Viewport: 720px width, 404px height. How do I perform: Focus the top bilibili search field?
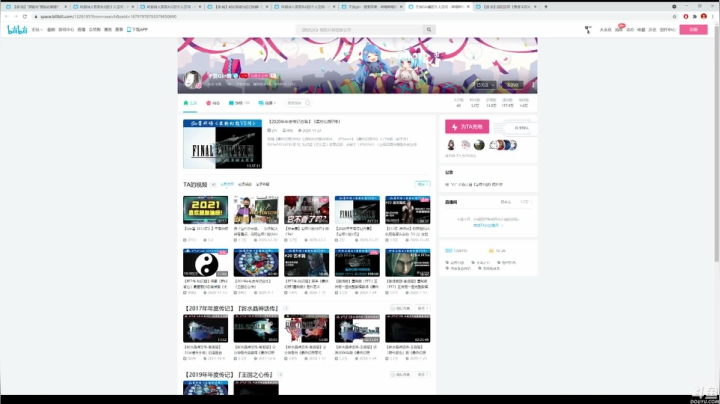360,30
